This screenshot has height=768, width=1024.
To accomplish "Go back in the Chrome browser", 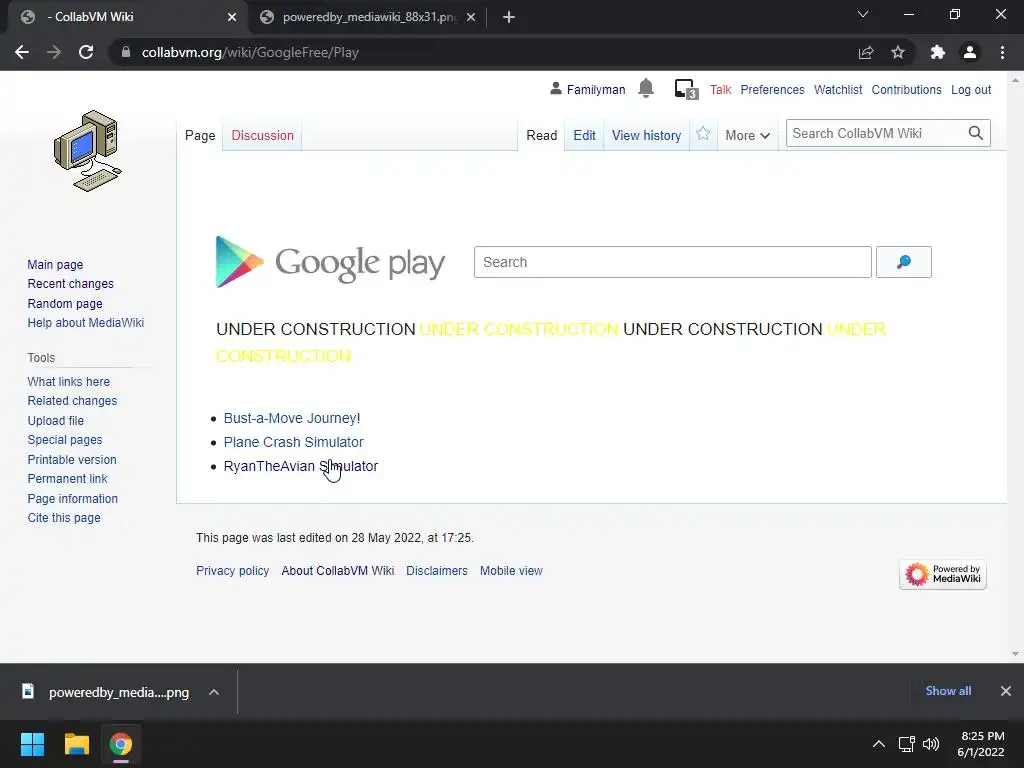I will click(x=22, y=52).
